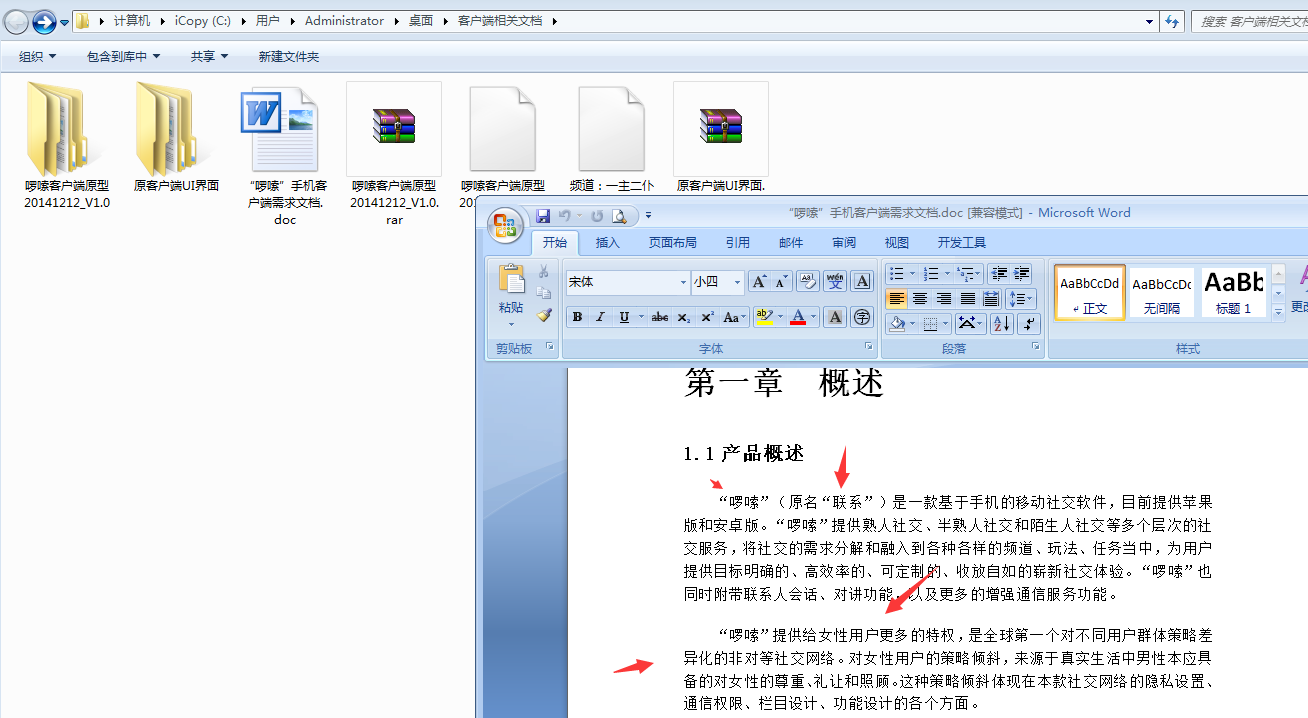Open the Change Case (Aa) dropdown

click(736, 317)
